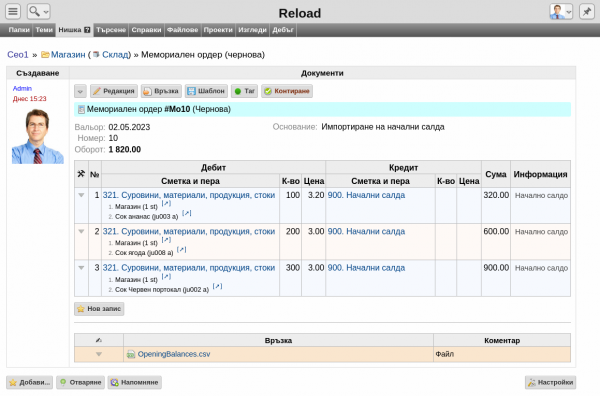Open the link icon next to Сок ананас
The image size is (600, 396).
(x=187, y=213)
